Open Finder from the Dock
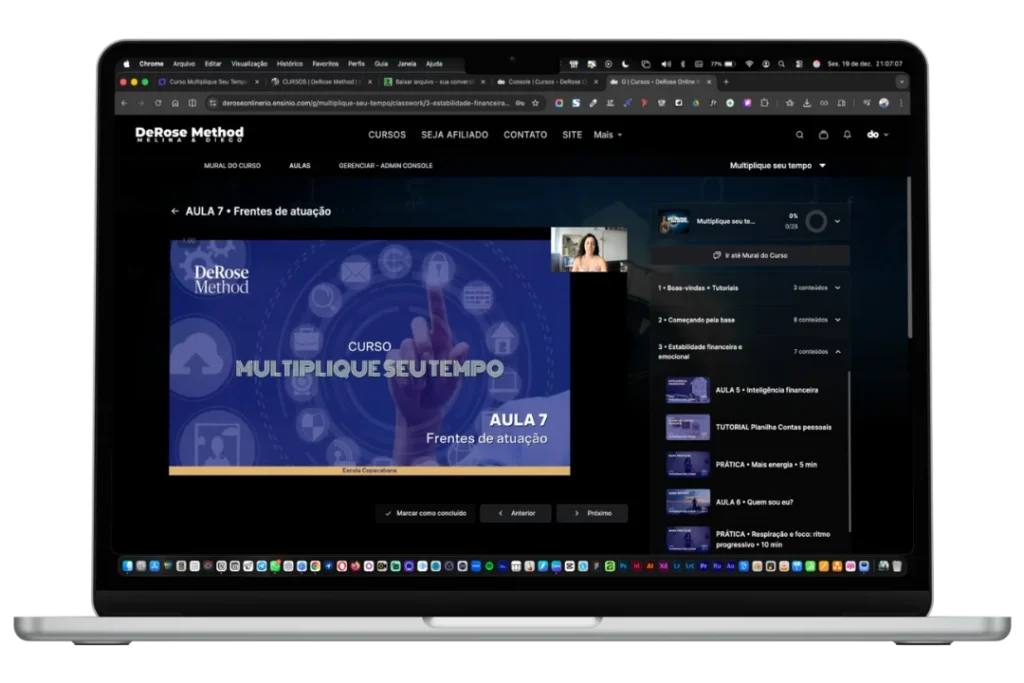Image resolution: width=1024 pixels, height=683 pixels. point(127,566)
